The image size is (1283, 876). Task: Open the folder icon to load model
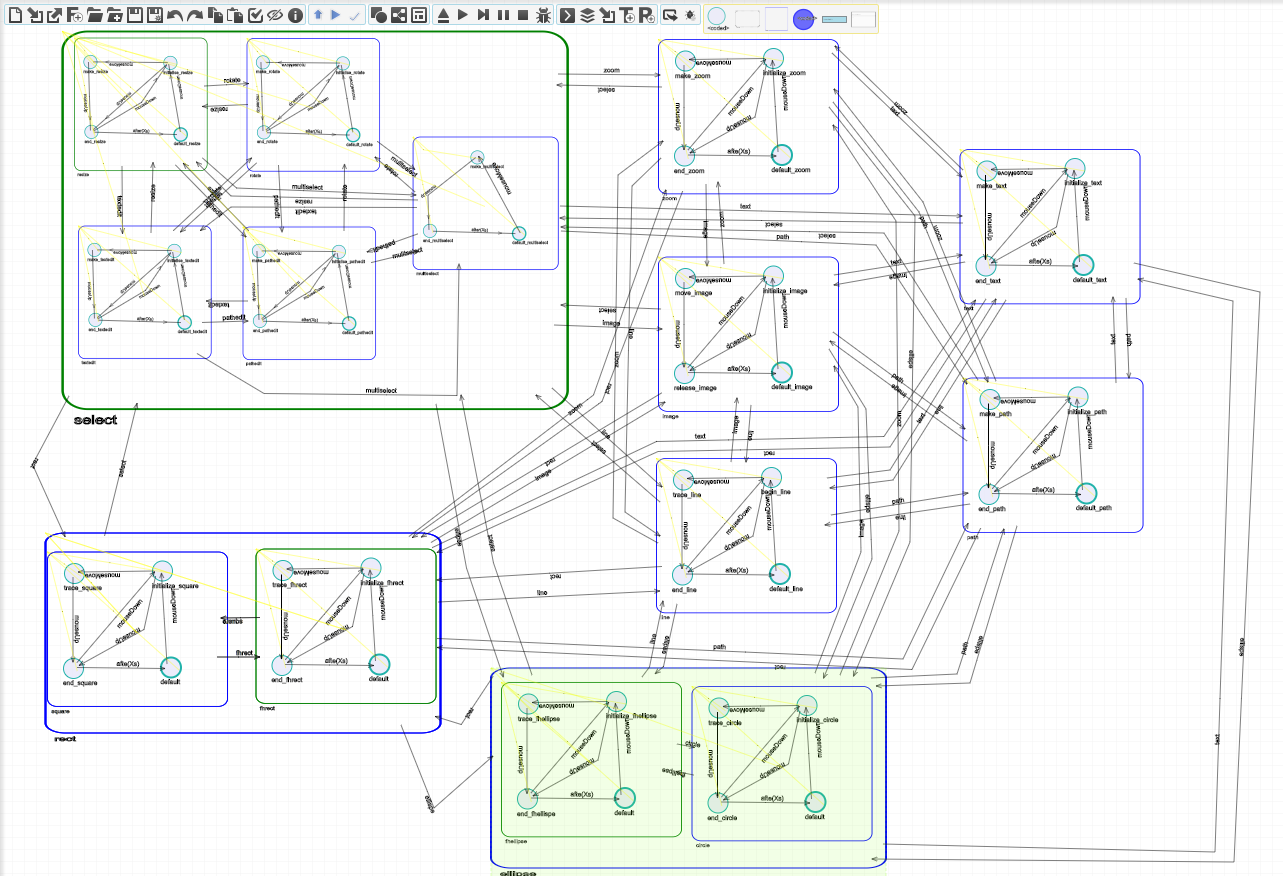tap(95, 15)
